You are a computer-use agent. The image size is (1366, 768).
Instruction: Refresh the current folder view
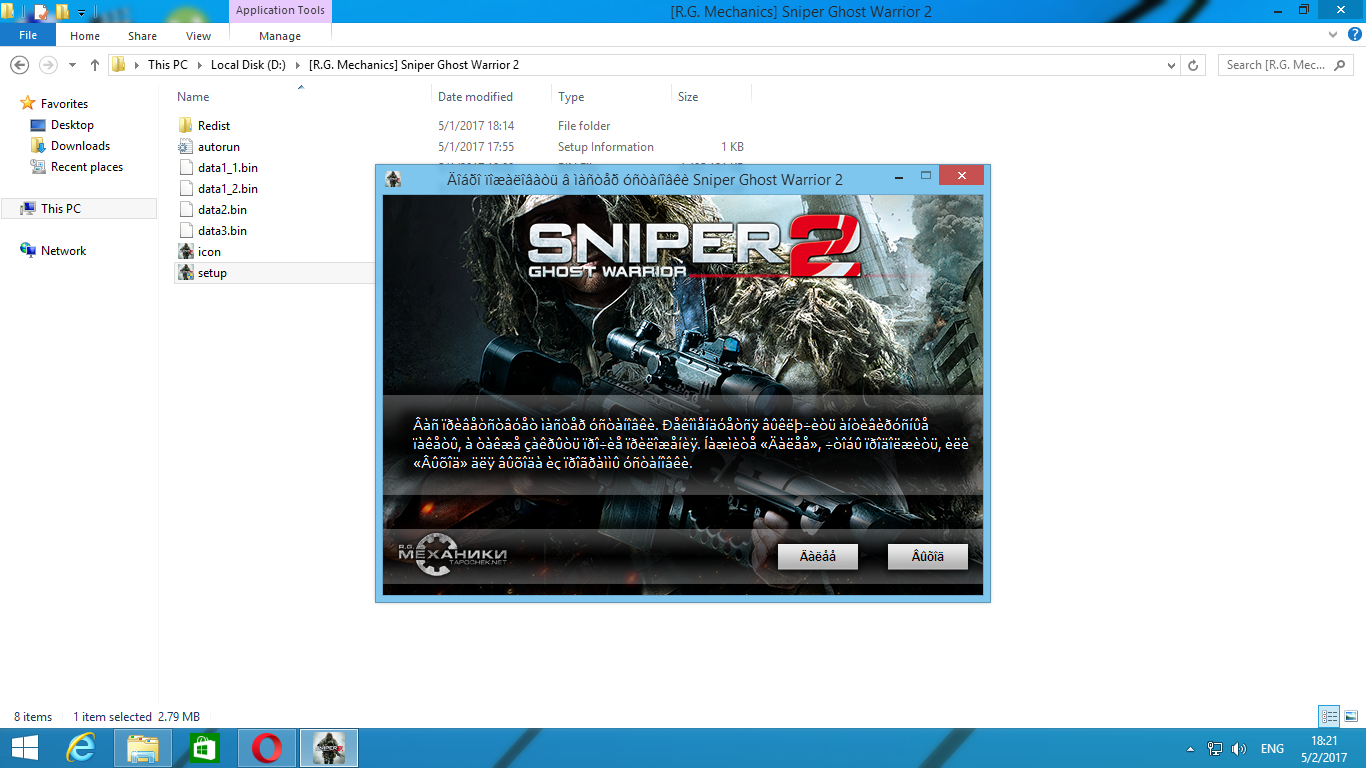[1193, 65]
